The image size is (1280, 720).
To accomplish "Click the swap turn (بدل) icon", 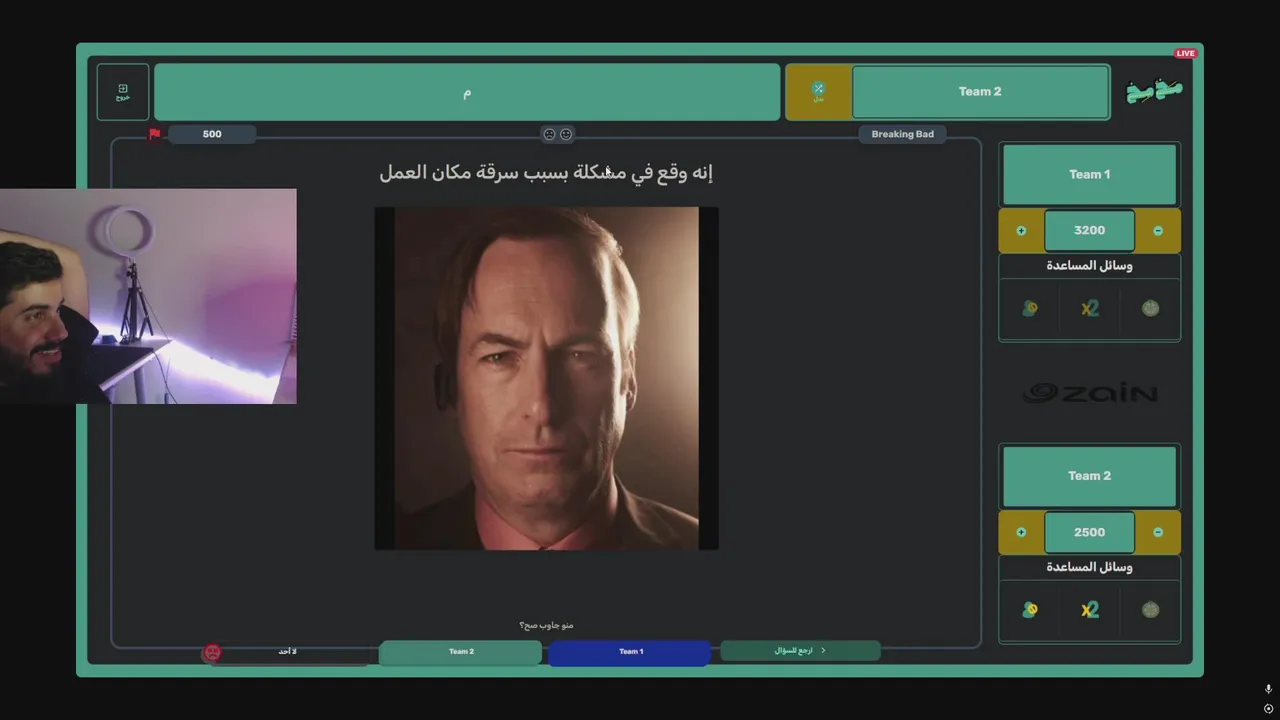I will tap(818, 92).
